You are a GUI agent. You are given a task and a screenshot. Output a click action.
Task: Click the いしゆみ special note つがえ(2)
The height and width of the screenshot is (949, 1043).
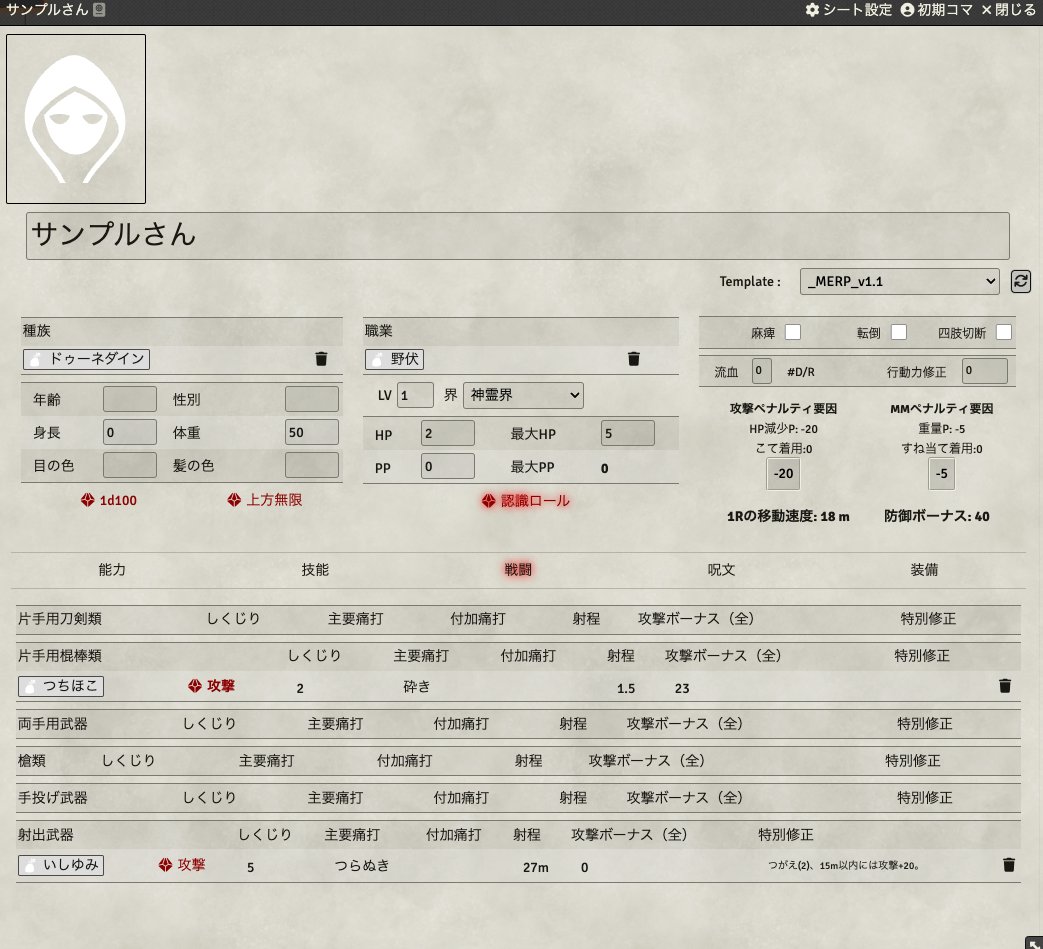pyautogui.click(x=844, y=866)
